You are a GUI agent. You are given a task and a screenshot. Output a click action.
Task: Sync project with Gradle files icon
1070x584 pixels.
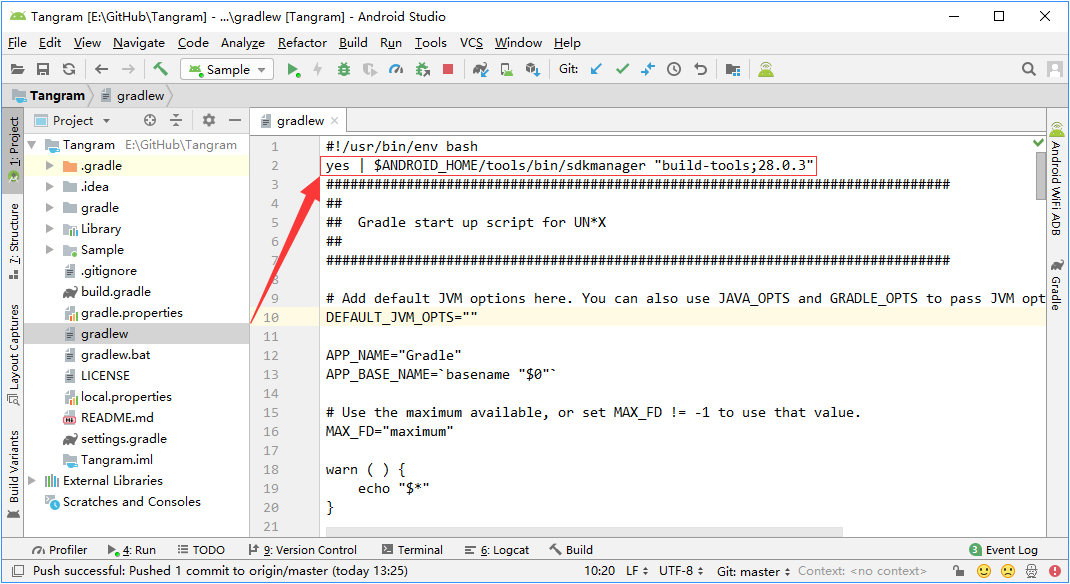481,70
